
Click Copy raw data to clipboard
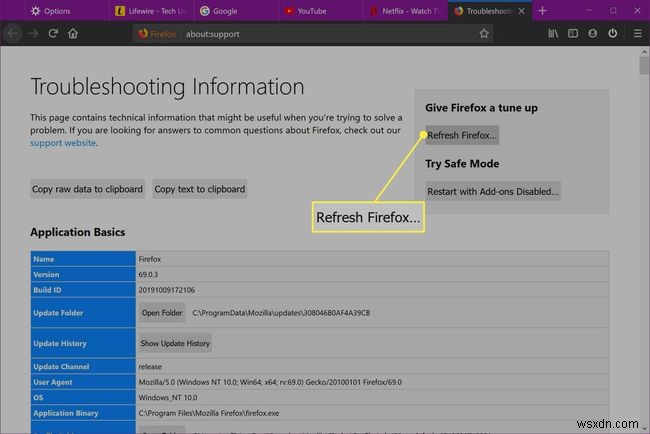(87, 189)
